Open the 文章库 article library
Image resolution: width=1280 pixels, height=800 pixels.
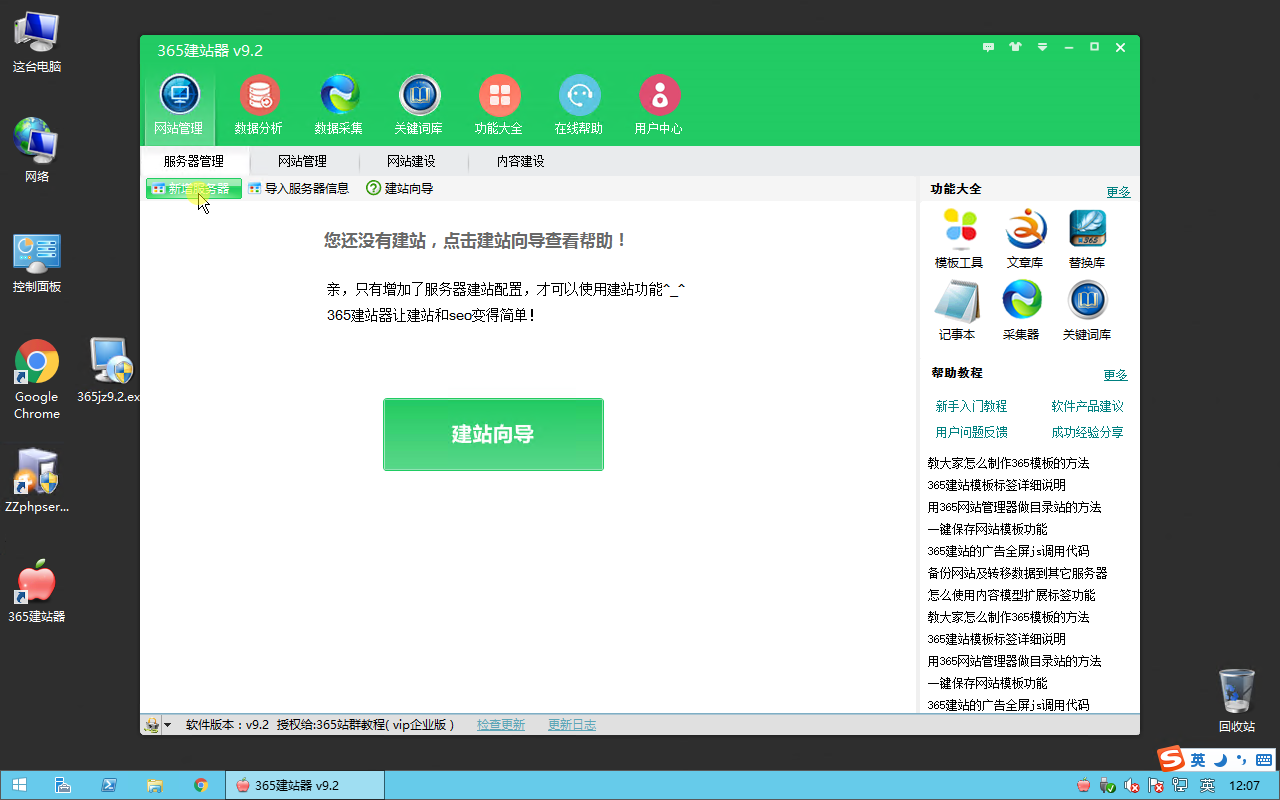[1024, 239]
